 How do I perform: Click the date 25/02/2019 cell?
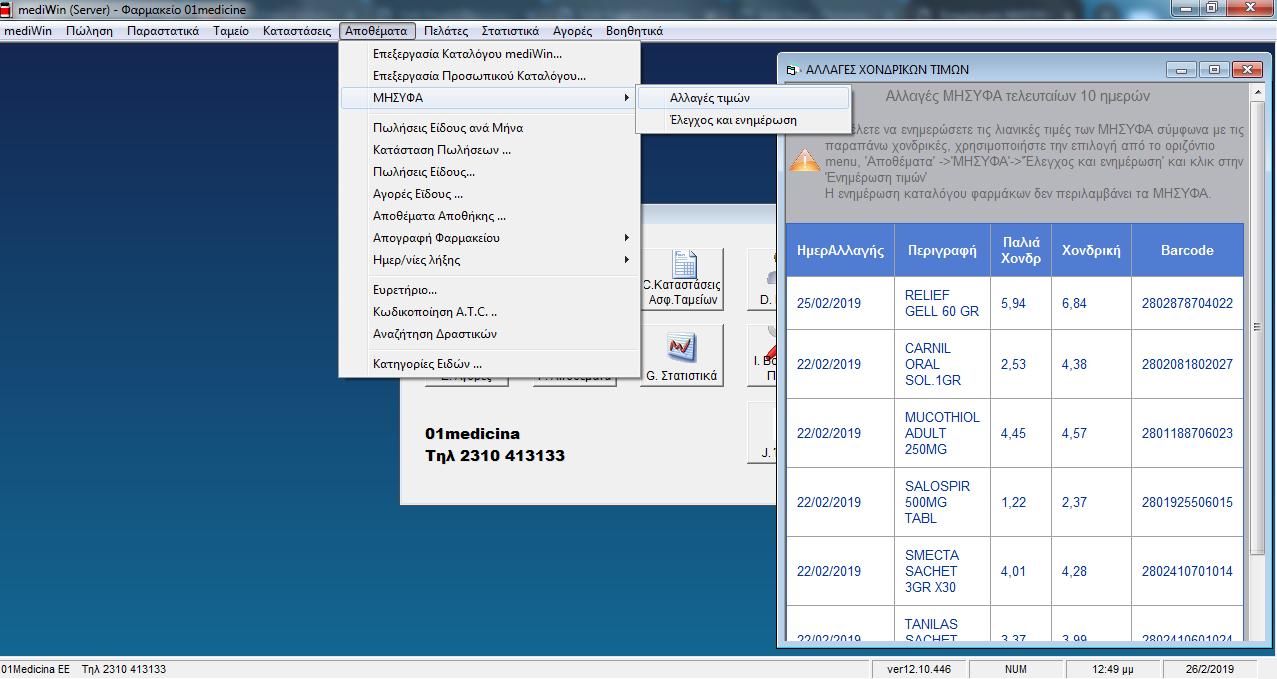point(840,303)
